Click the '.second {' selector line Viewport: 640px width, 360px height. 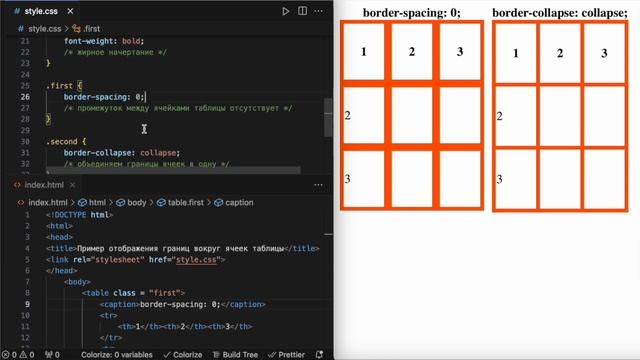click(66, 142)
